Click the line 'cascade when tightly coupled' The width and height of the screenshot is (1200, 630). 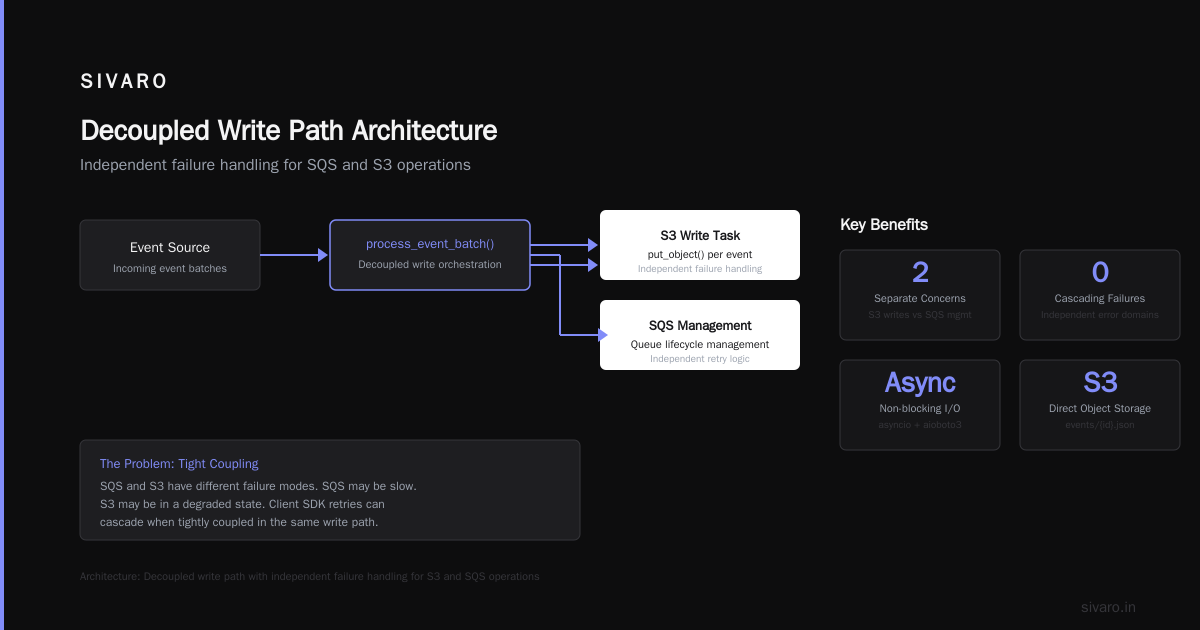(239, 522)
